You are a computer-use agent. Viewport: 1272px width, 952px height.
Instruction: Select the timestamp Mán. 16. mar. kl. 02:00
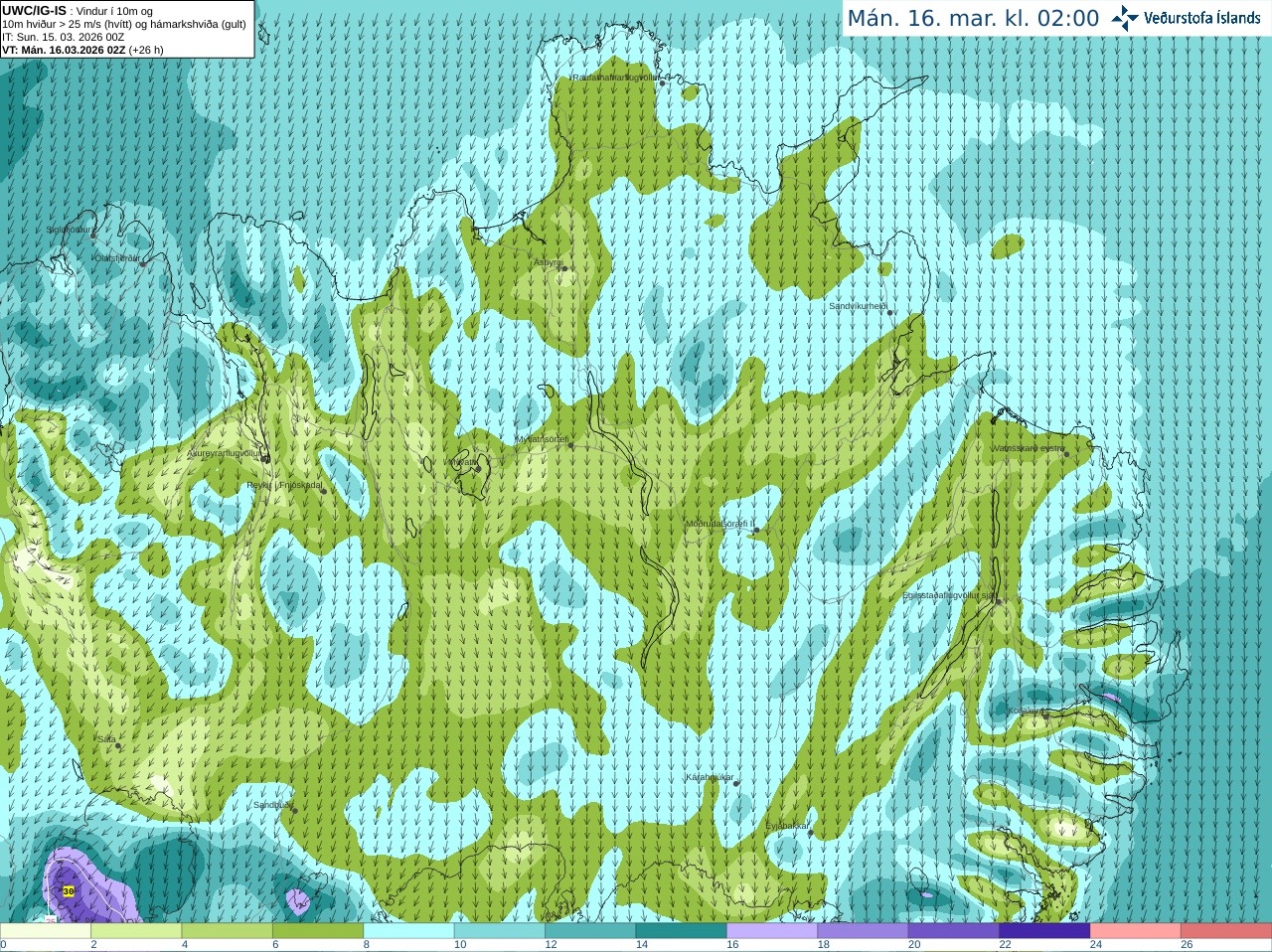(x=973, y=18)
